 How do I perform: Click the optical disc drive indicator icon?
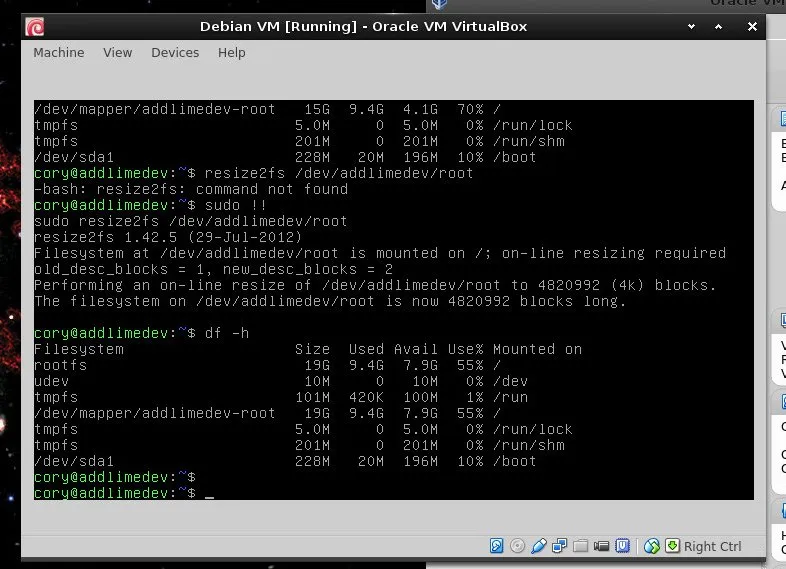(x=517, y=545)
